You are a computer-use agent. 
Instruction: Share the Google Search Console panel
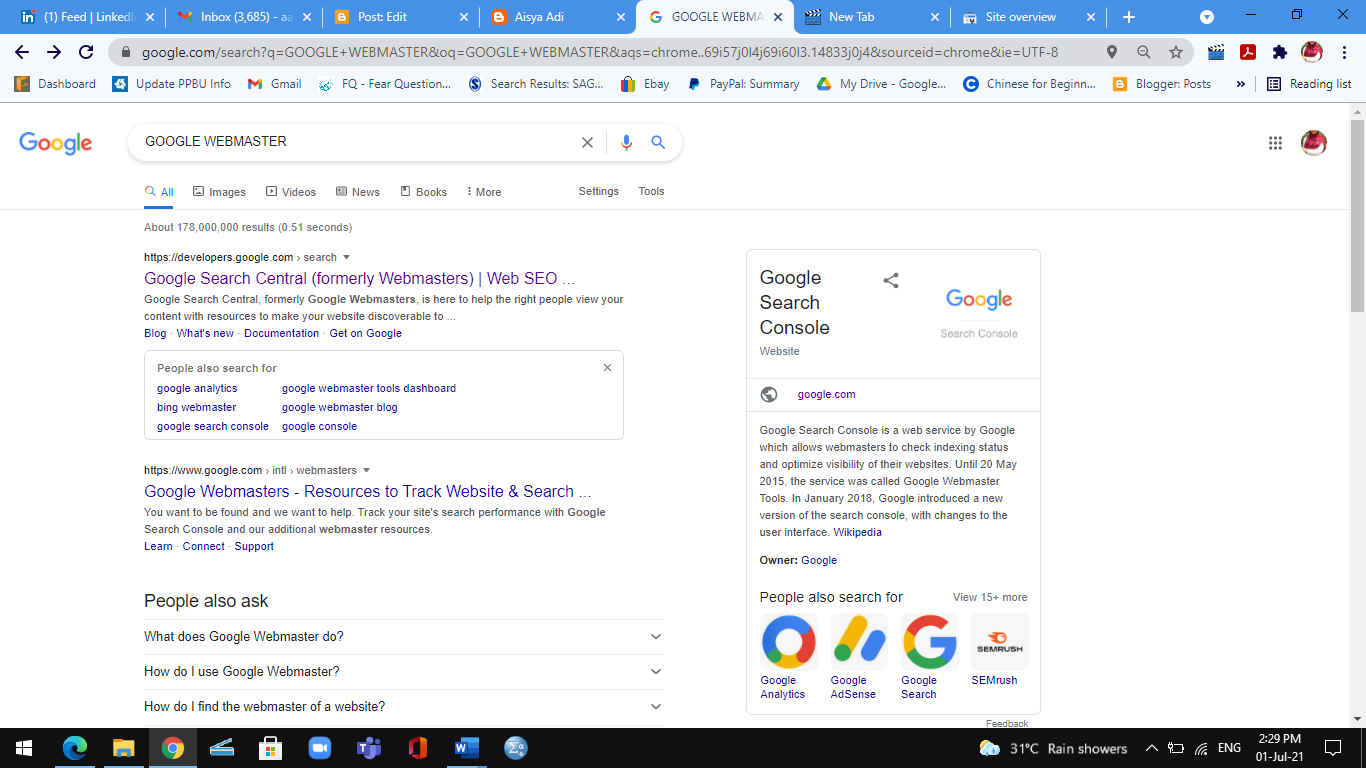pos(891,280)
